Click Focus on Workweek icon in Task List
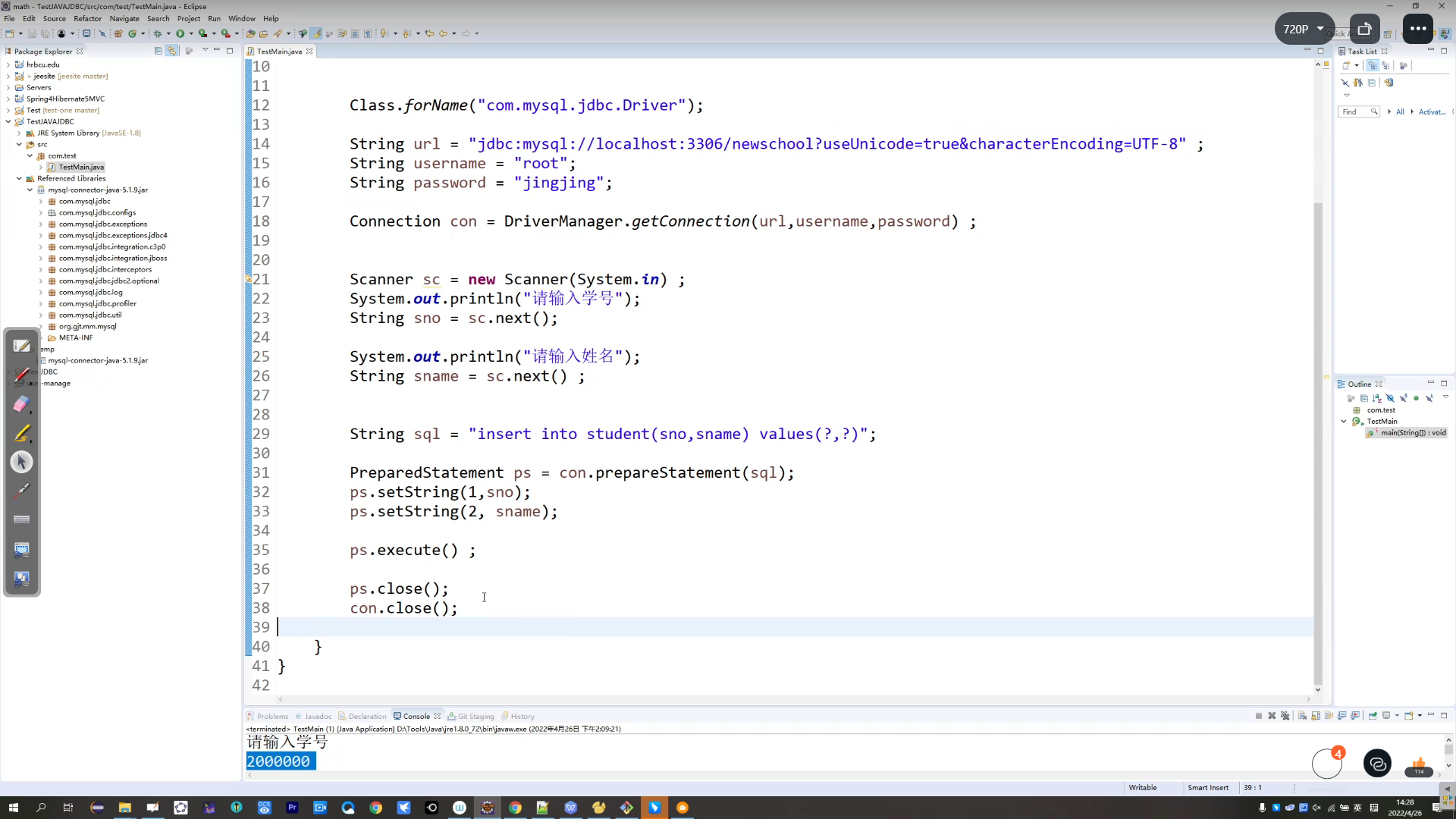Viewport: 1456px width, 819px height. pyautogui.click(x=1403, y=66)
